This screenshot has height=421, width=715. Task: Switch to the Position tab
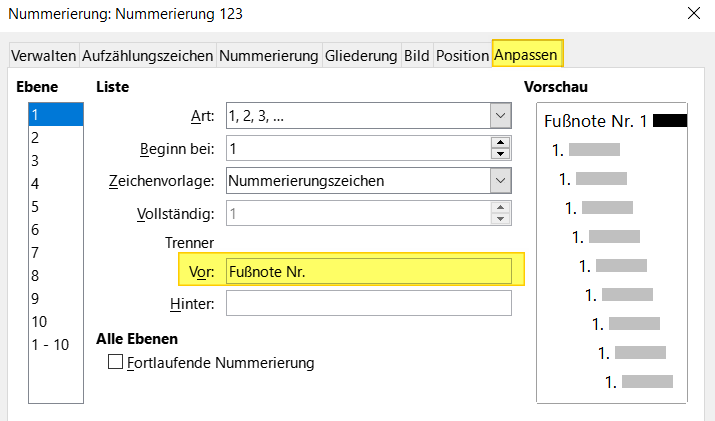coord(462,56)
